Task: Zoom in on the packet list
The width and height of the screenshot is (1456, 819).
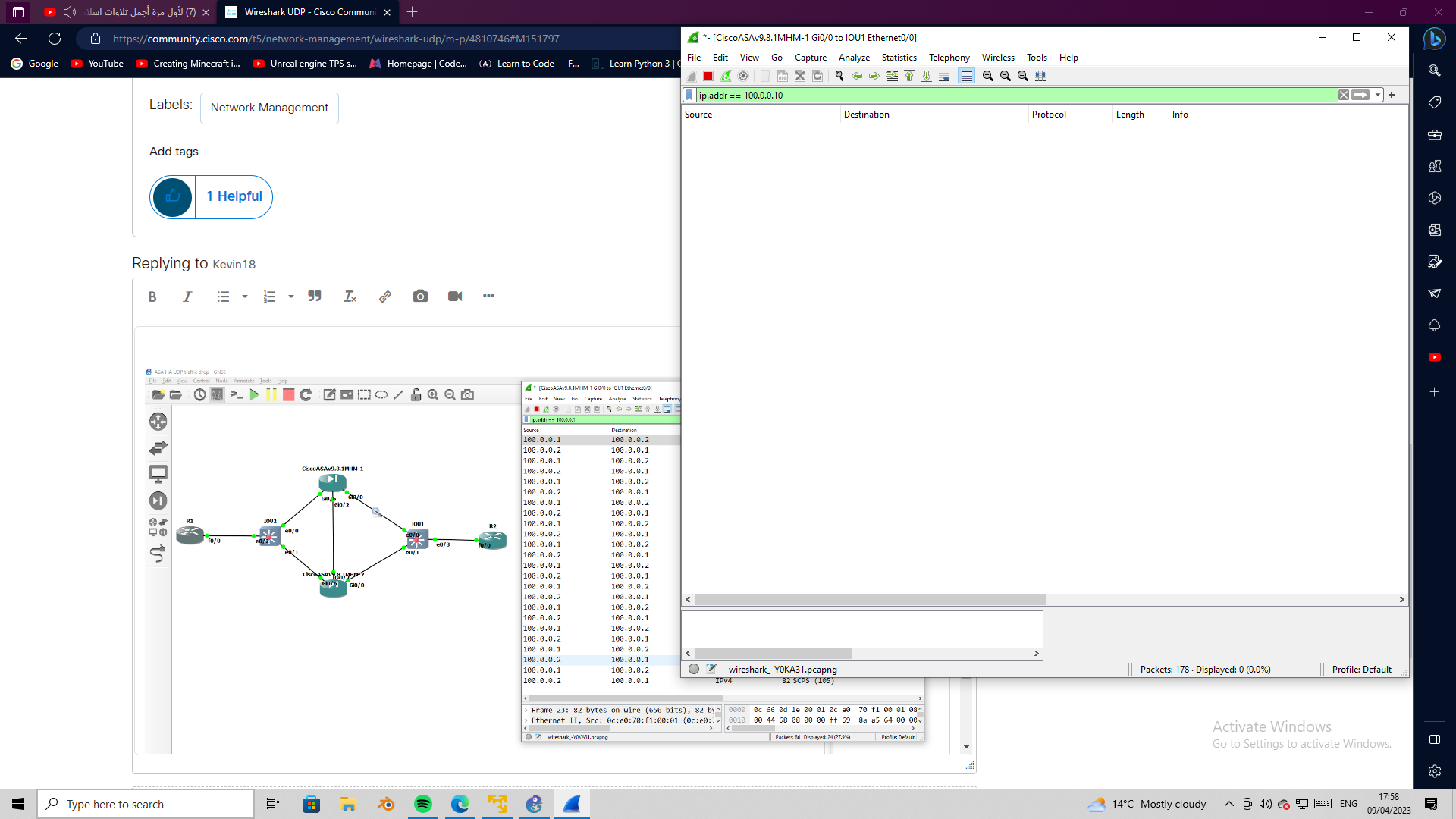Action: point(988,76)
